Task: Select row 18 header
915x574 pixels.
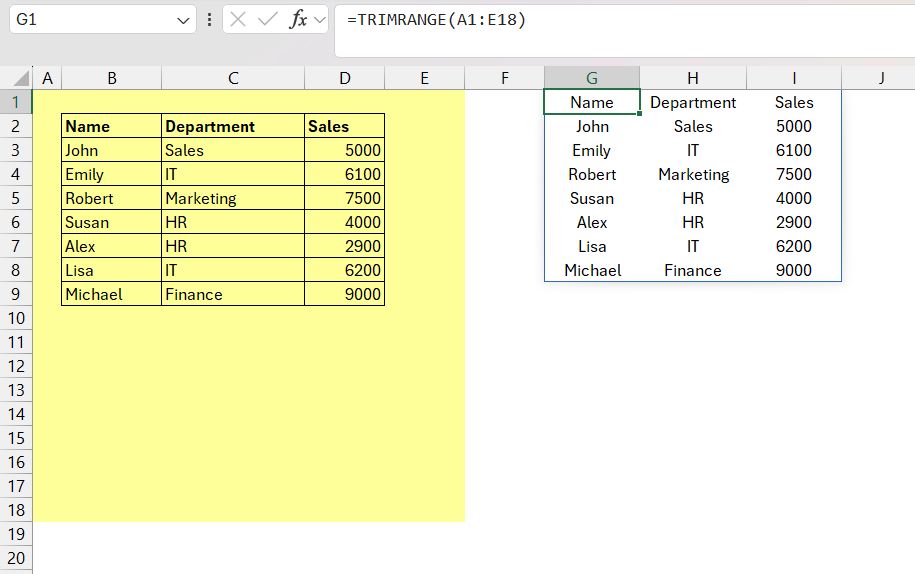Action: 16,510
